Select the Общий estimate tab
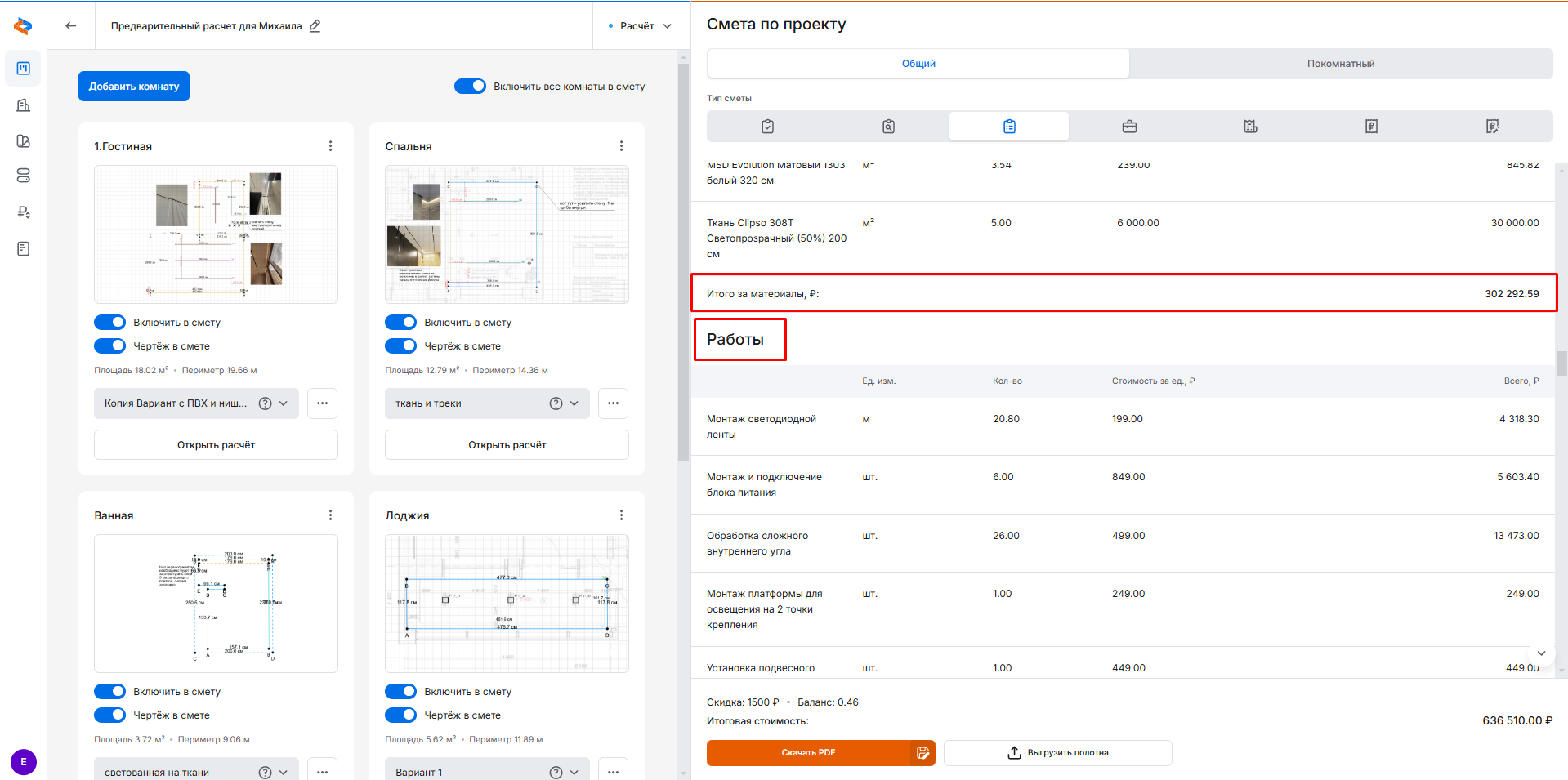Screen dimensions: 1568x780 pyautogui.click(x=918, y=64)
